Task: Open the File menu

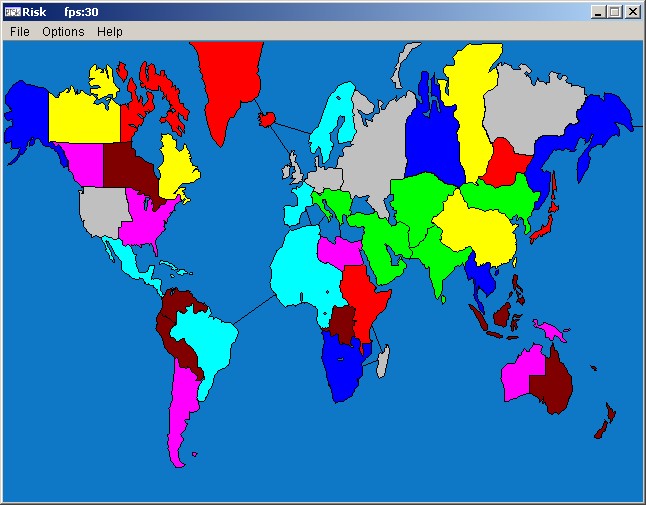Action: pyautogui.click(x=20, y=32)
